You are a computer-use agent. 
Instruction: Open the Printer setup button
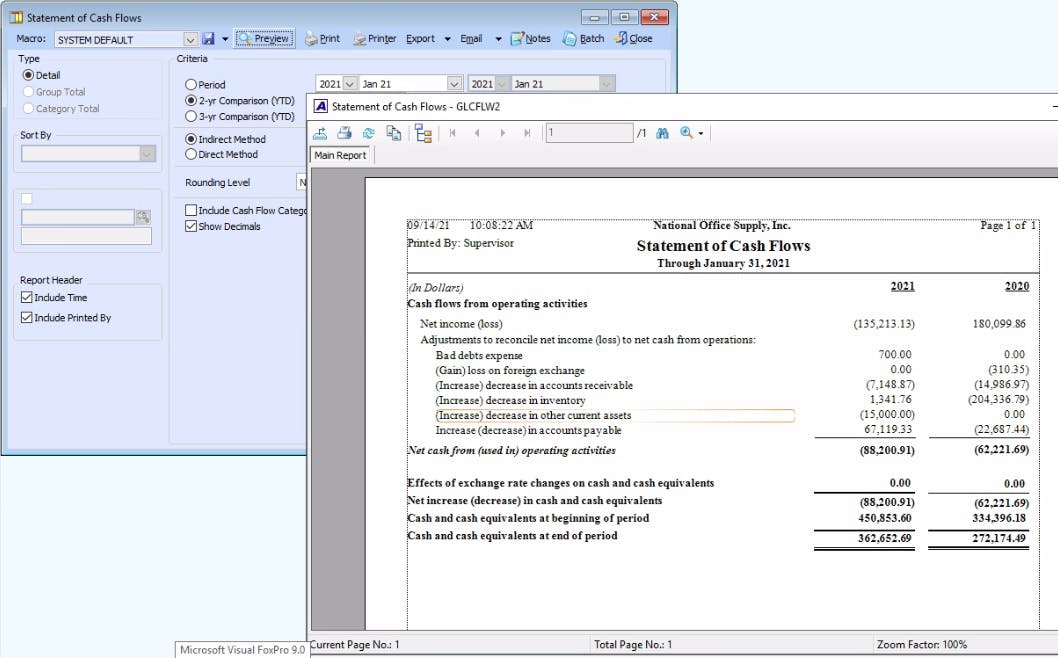point(374,38)
